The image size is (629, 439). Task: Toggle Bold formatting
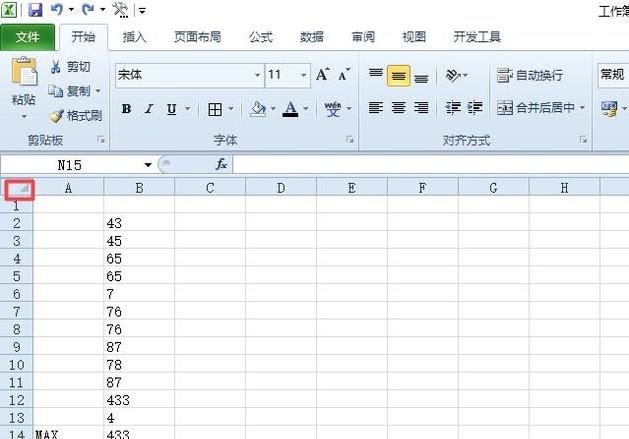pyautogui.click(x=126, y=109)
